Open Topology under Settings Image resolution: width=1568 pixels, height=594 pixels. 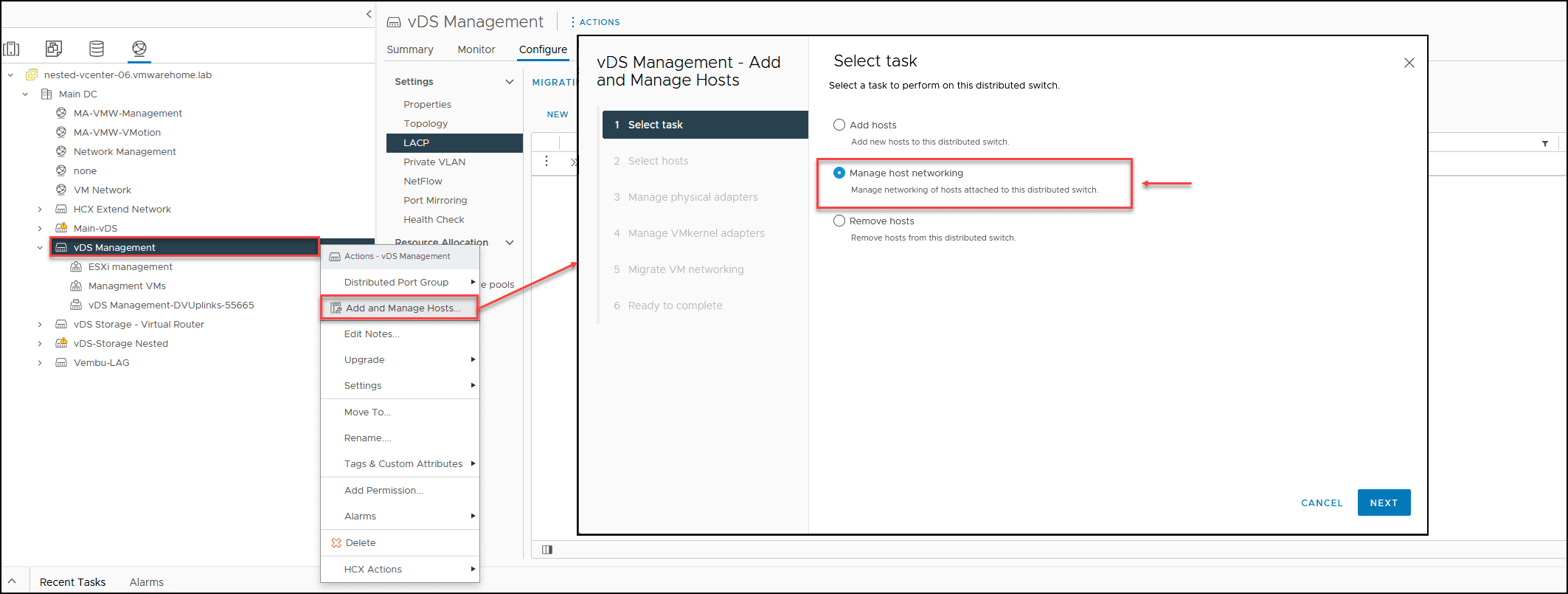pyautogui.click(x=426, y=123)
